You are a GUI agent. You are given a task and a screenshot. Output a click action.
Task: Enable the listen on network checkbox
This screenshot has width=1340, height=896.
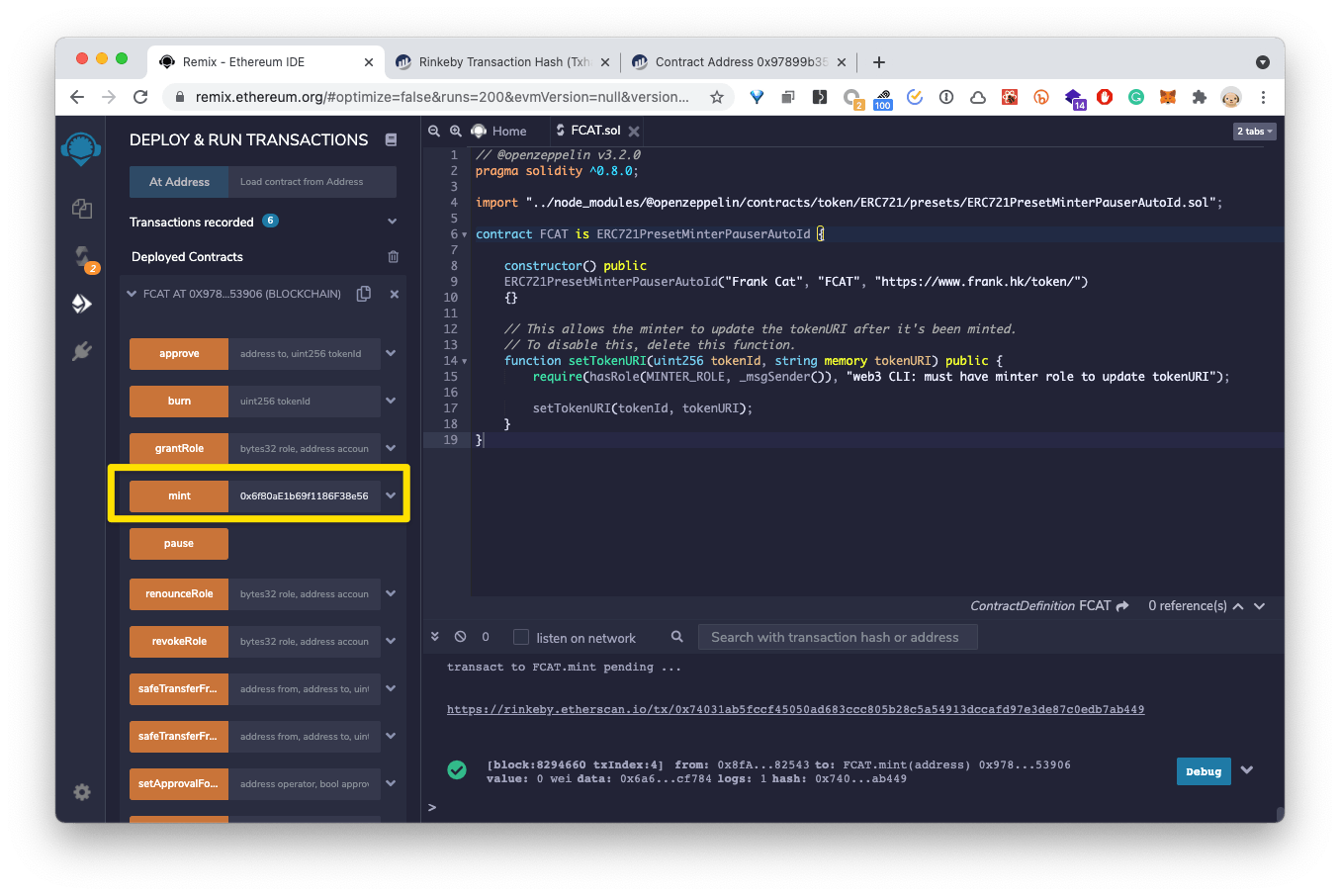tap(521, 638)
